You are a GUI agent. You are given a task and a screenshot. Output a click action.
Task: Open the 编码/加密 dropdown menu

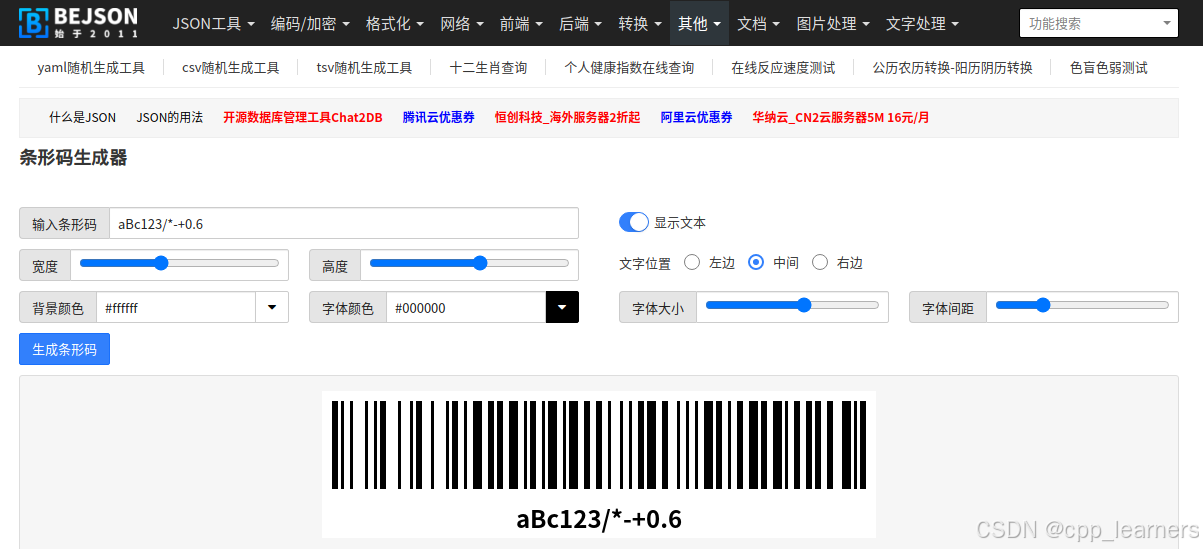[x=309, y=23]
